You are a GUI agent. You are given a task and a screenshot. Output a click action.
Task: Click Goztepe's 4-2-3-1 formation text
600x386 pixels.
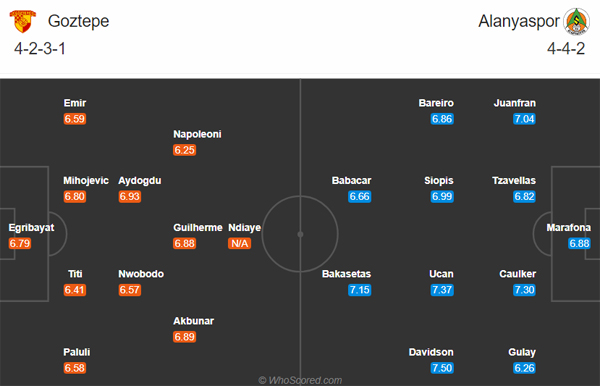40,49
